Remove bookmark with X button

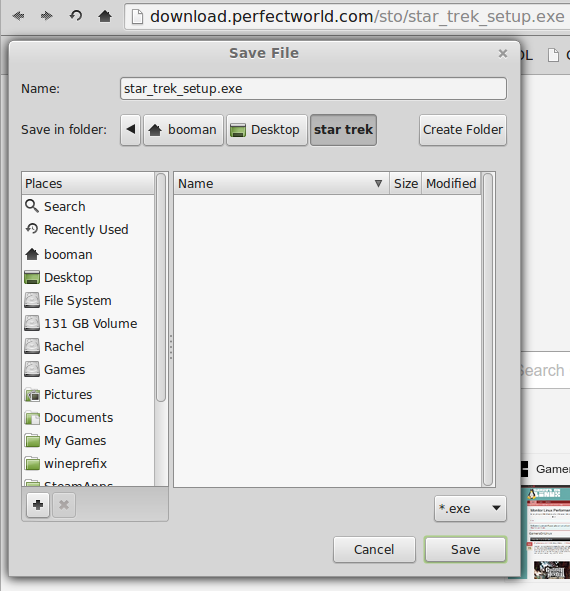64,505
